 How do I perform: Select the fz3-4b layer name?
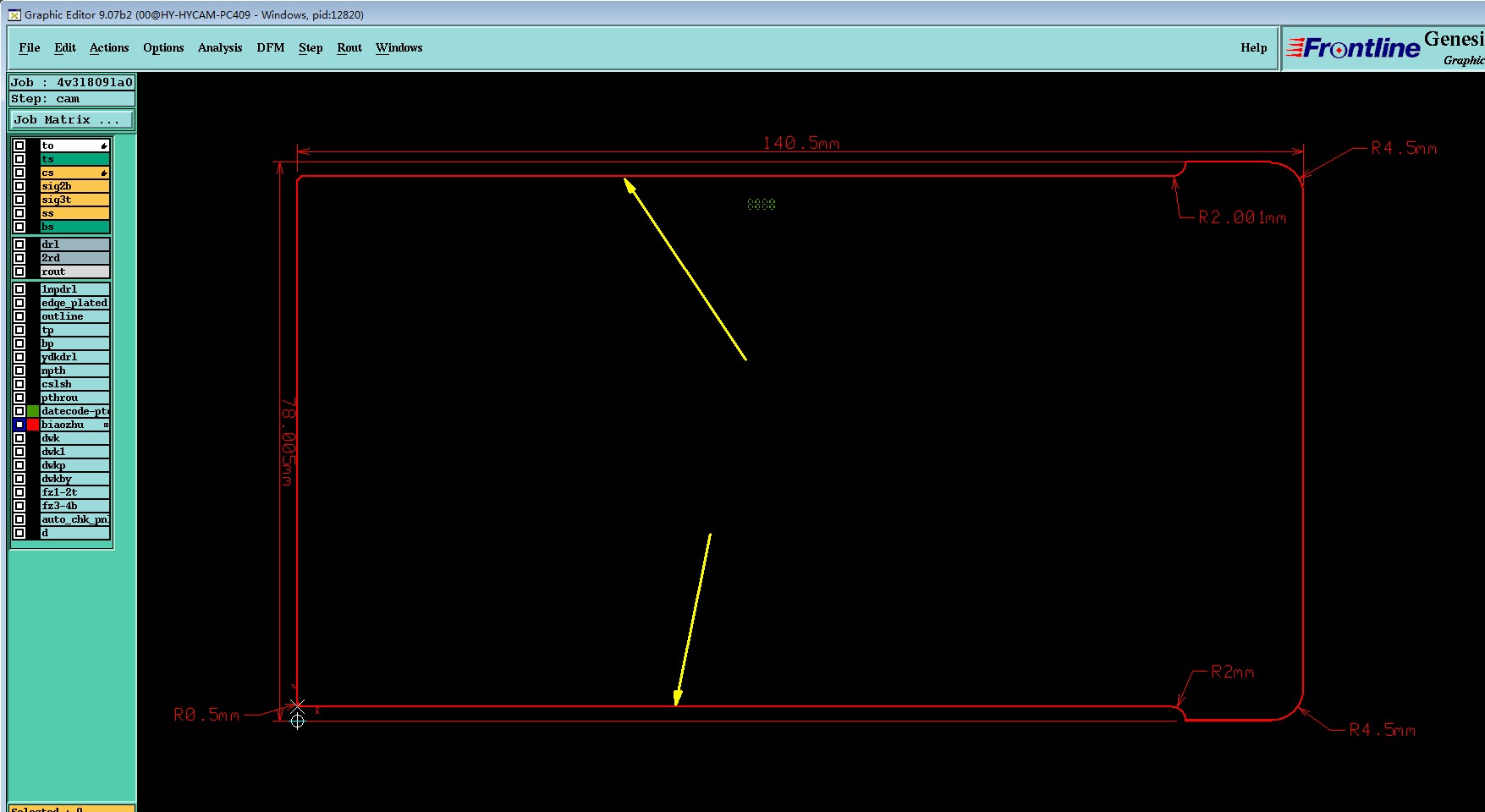(75, 506)
